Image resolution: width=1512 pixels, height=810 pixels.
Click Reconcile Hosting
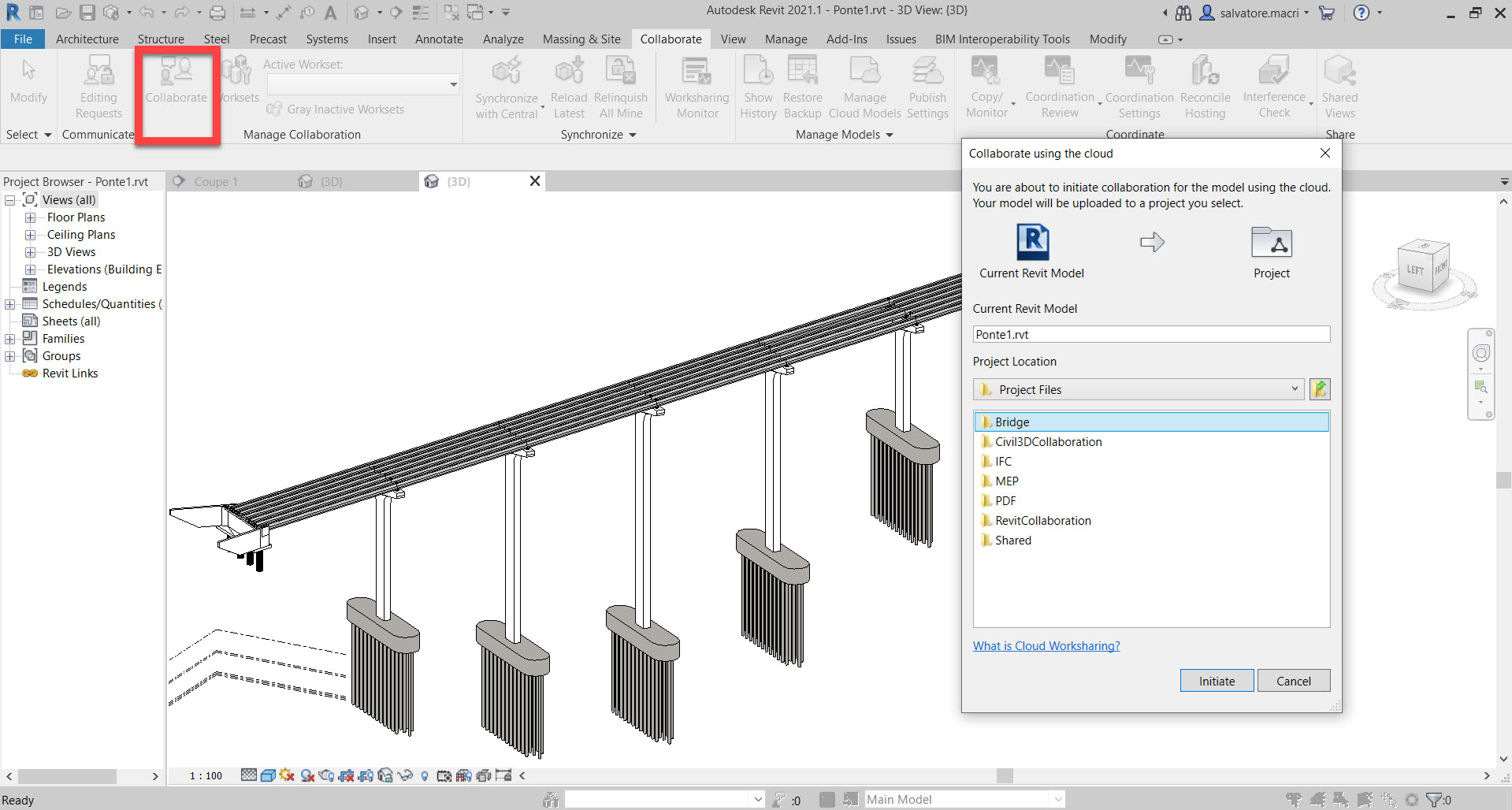[x=1205, y=87]
